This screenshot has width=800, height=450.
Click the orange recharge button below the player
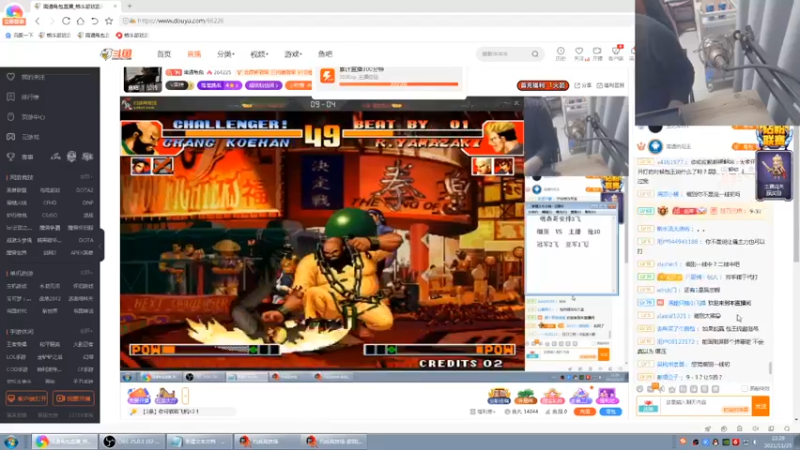pos(585,411)
